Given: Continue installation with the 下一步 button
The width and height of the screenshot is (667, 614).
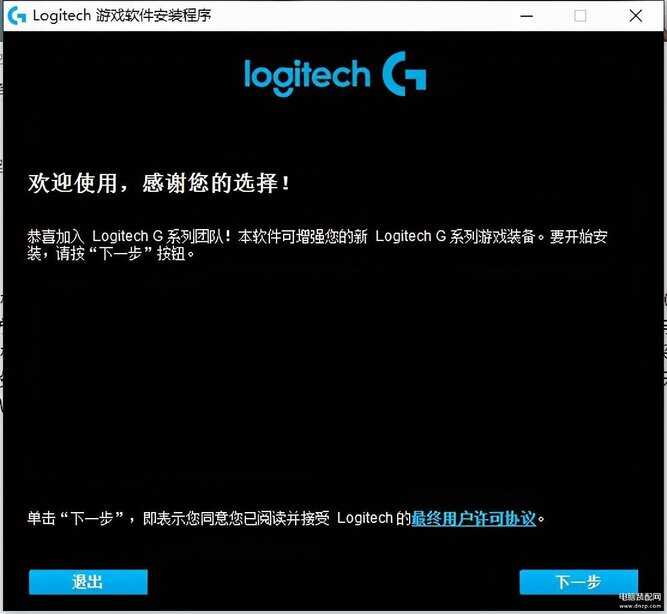Looking at the screenshot, I should point(579,582).
